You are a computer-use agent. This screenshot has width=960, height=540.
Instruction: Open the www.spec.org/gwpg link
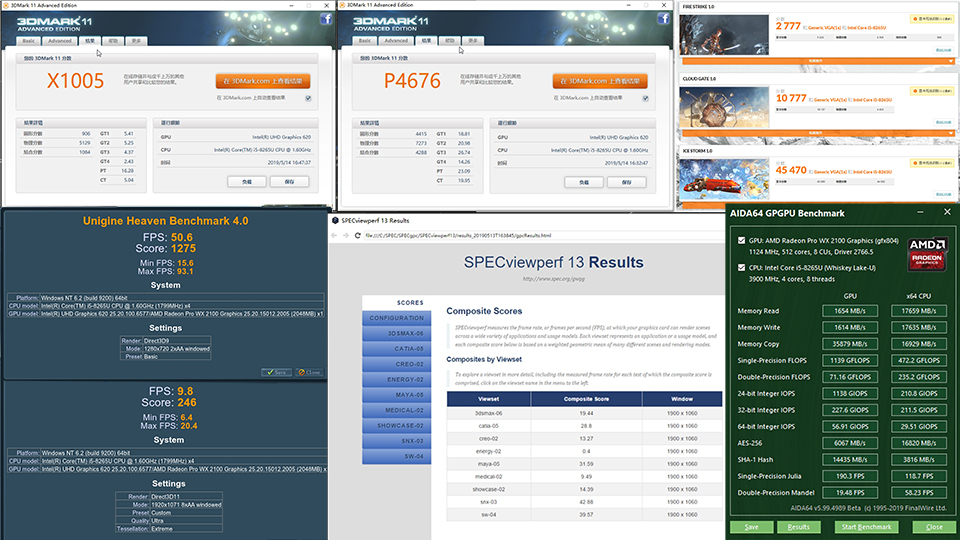coord(553,279)
